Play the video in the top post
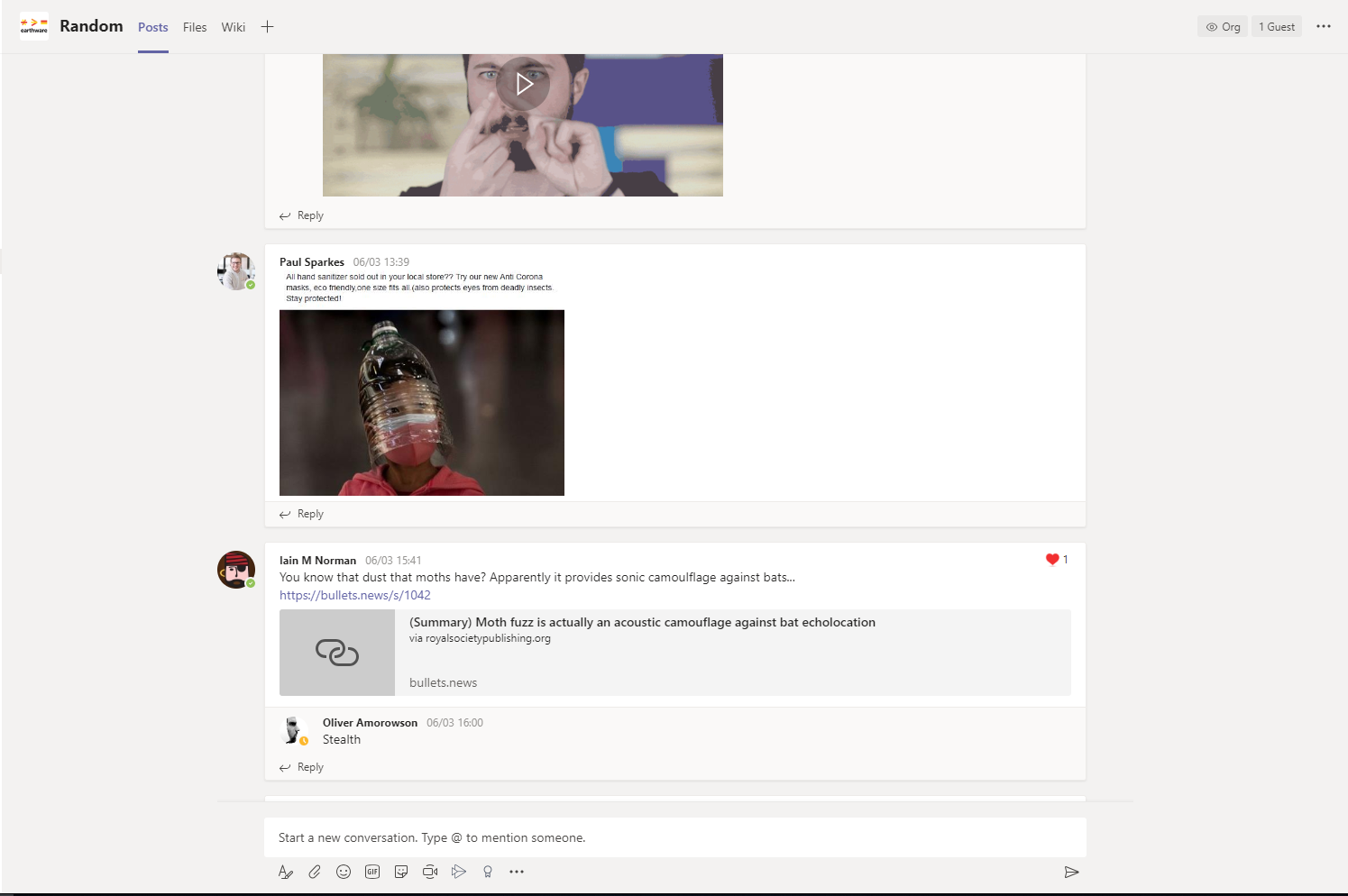 point(523,84)
